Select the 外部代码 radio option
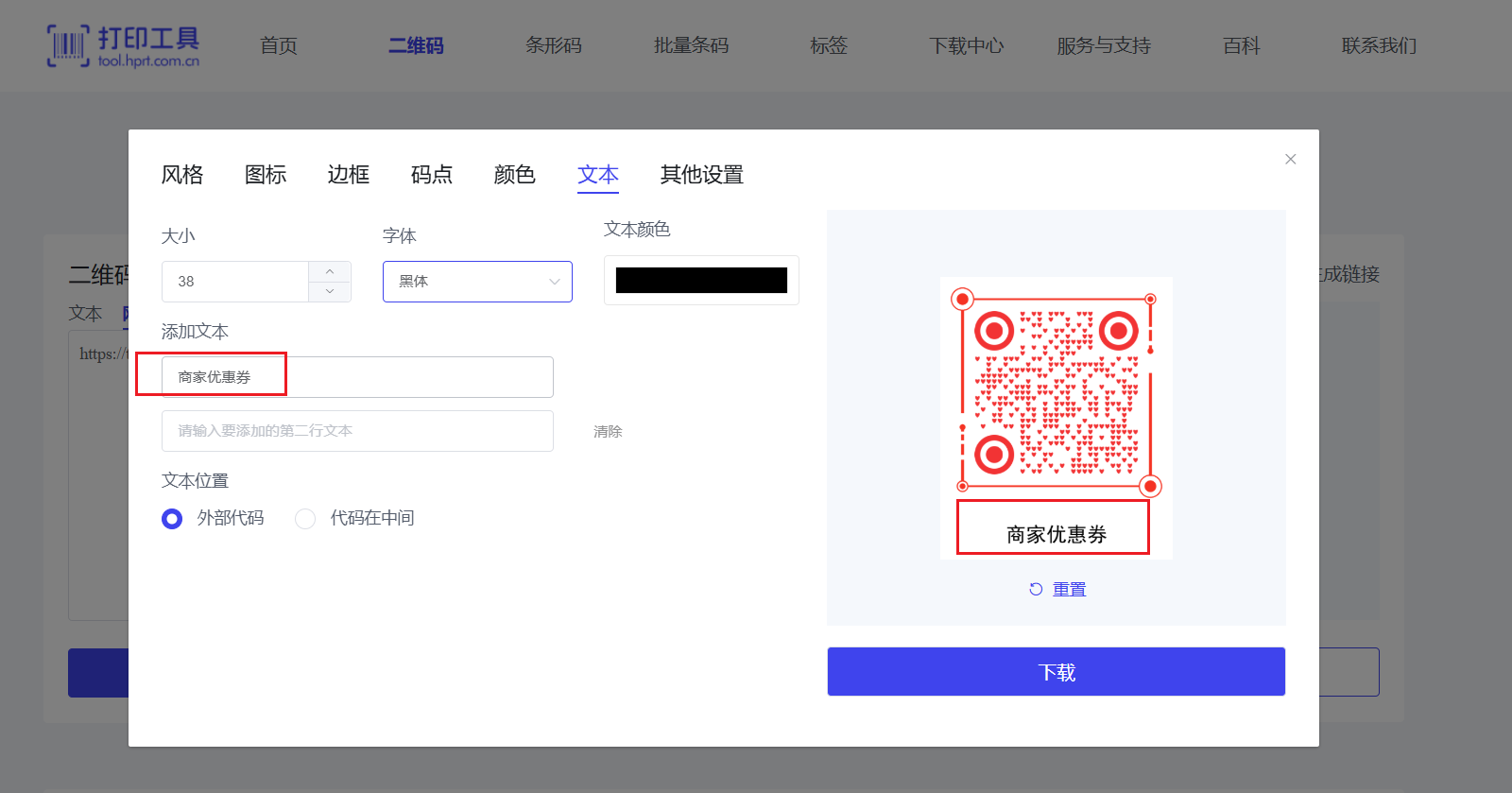Image resolution: width=1512 pixels, height=793 pixels. (x=172, y=519)
